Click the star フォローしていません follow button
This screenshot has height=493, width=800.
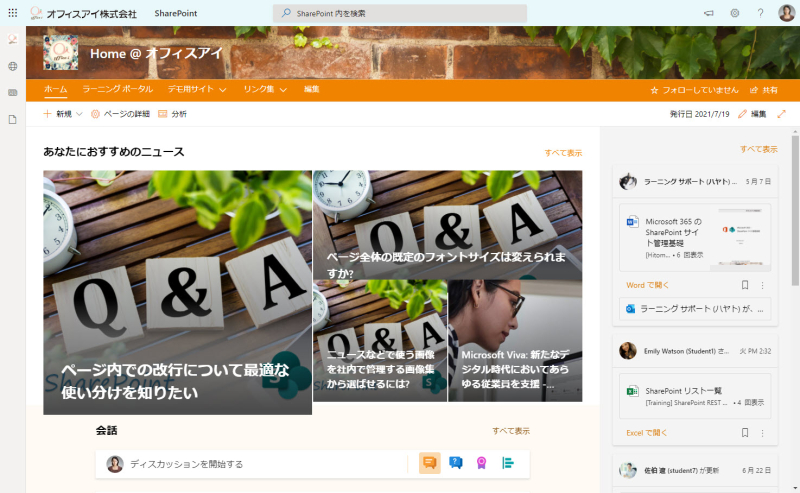694,90
